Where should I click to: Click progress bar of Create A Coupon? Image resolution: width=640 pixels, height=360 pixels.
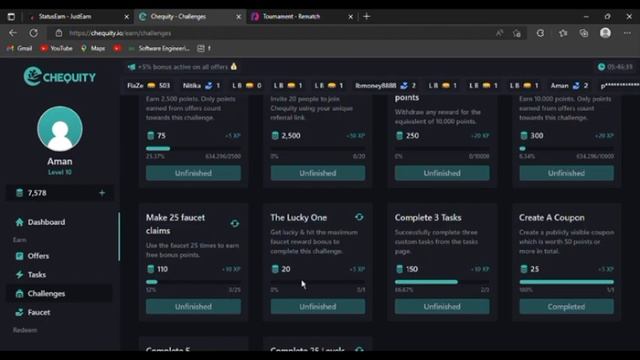coord(567,282)
